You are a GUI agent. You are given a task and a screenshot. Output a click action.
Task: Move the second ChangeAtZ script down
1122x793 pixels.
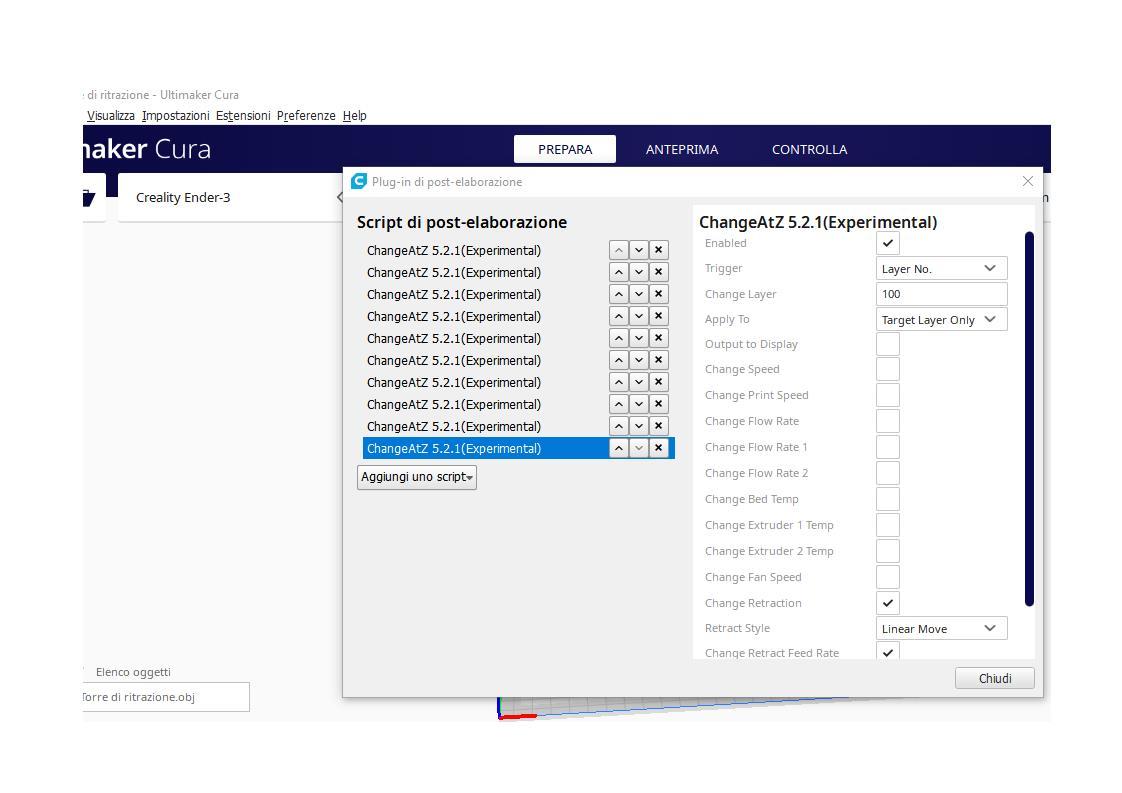639,272
